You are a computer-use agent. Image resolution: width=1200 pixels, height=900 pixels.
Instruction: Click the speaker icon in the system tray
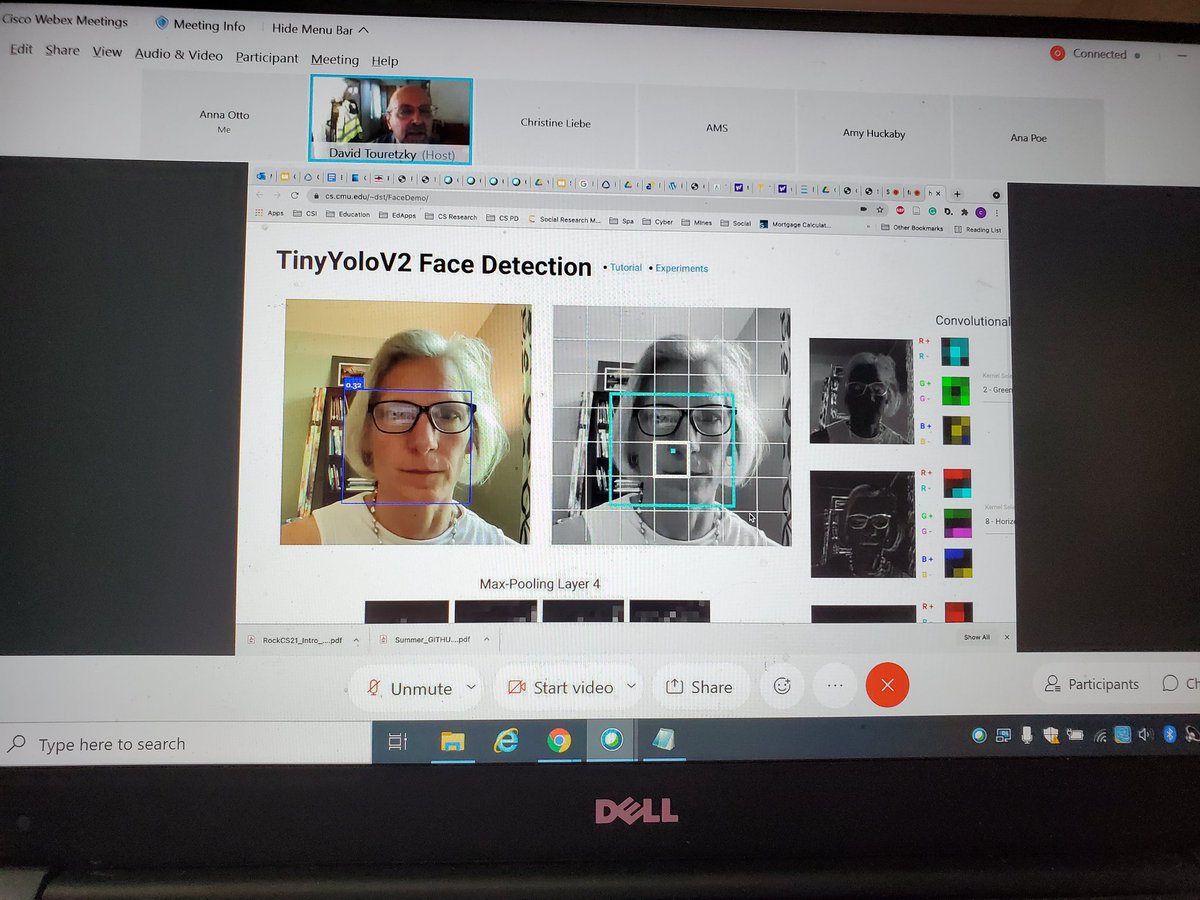(1145, 735)
